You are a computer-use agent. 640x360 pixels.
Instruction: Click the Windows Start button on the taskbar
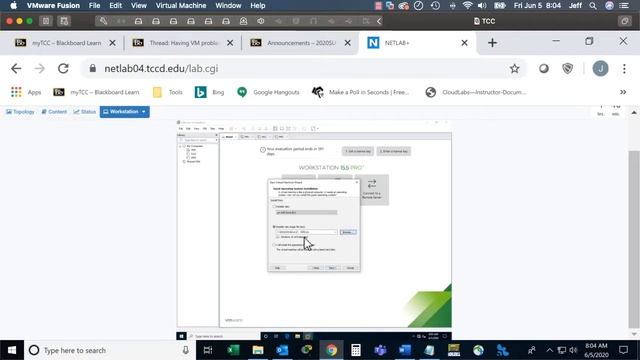click(x=12, y=350)
